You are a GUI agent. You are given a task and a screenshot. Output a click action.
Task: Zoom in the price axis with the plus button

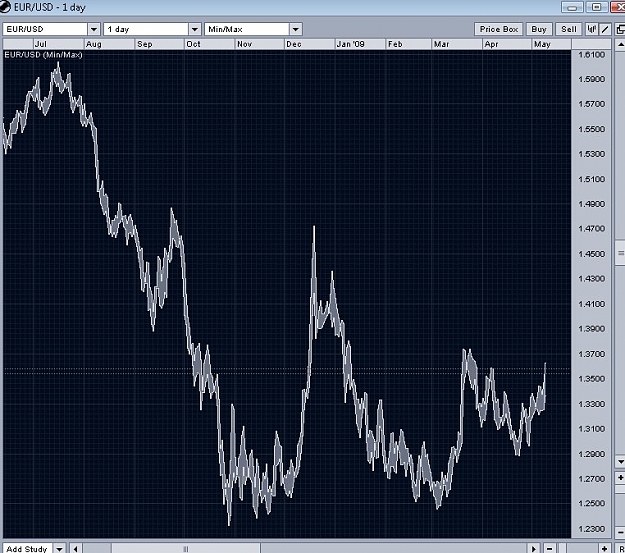[x=620, y=477]
